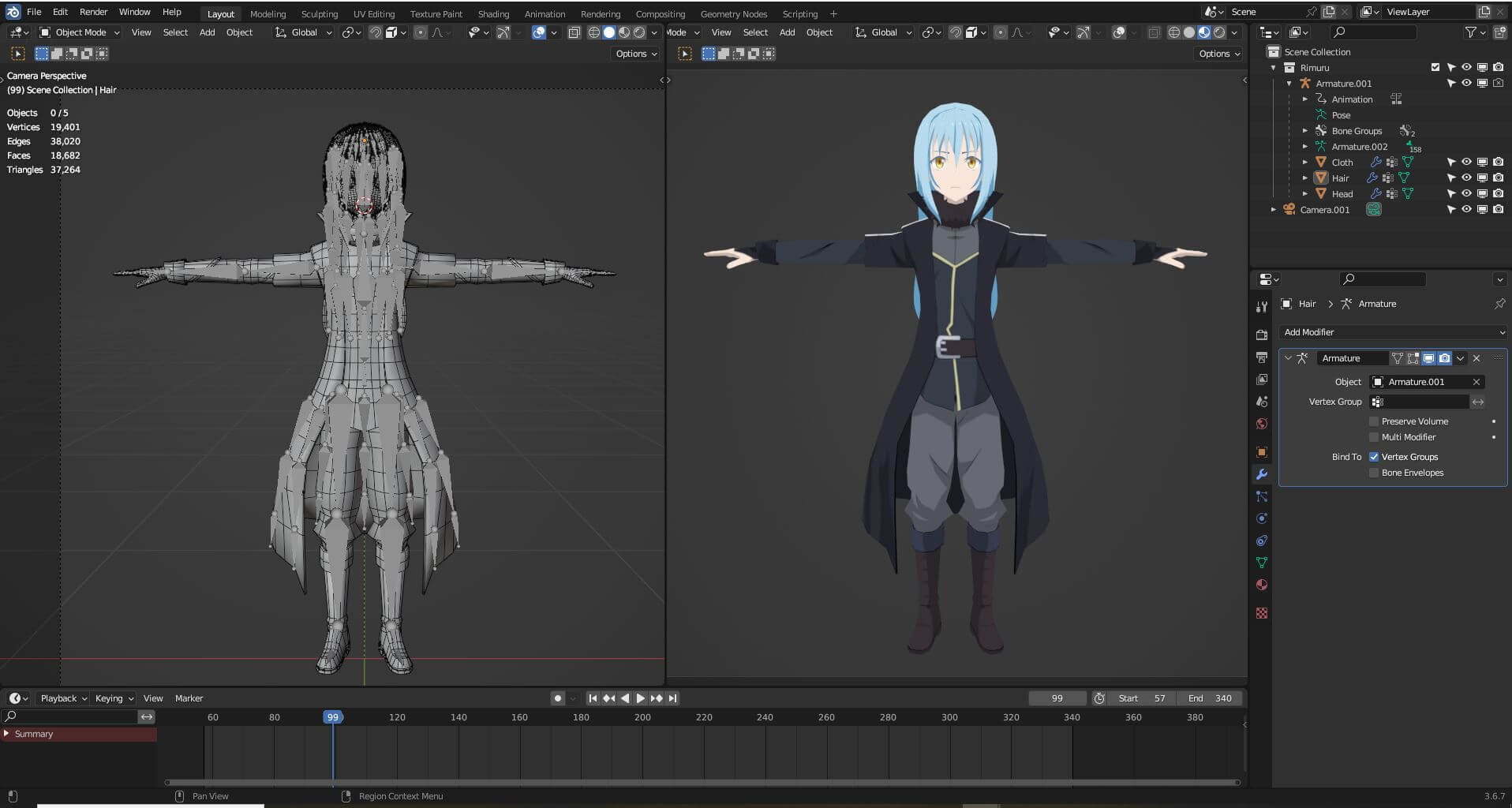1512x808 pixels.
Task: Pin the properties editor context
Action: (x=1499, y=304)
